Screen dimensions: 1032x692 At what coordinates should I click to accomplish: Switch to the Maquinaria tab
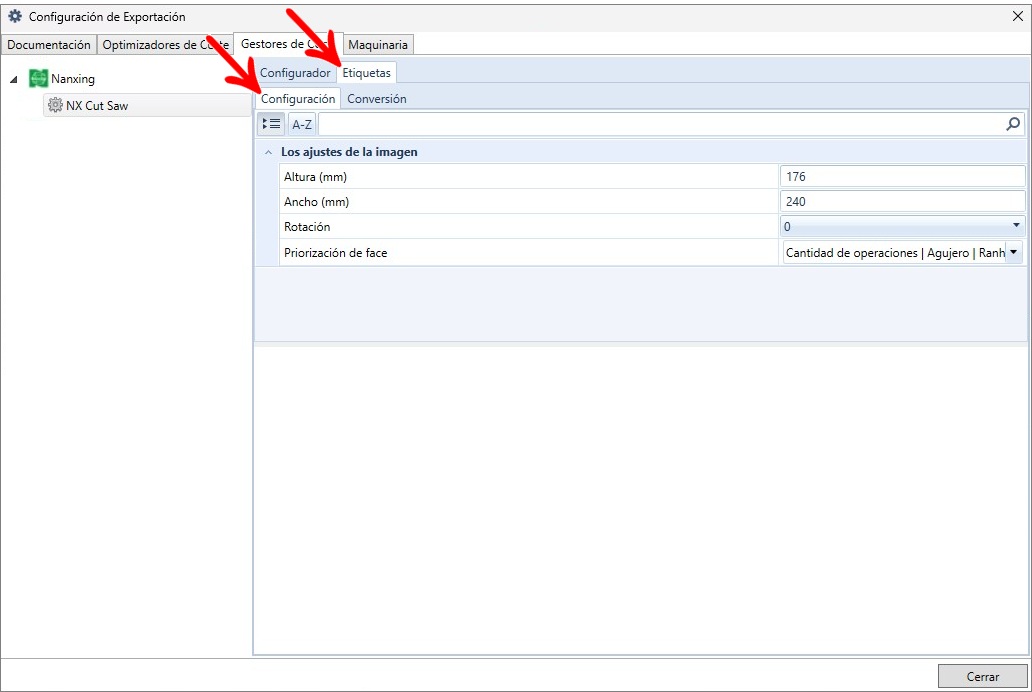(x=378, y=45)
